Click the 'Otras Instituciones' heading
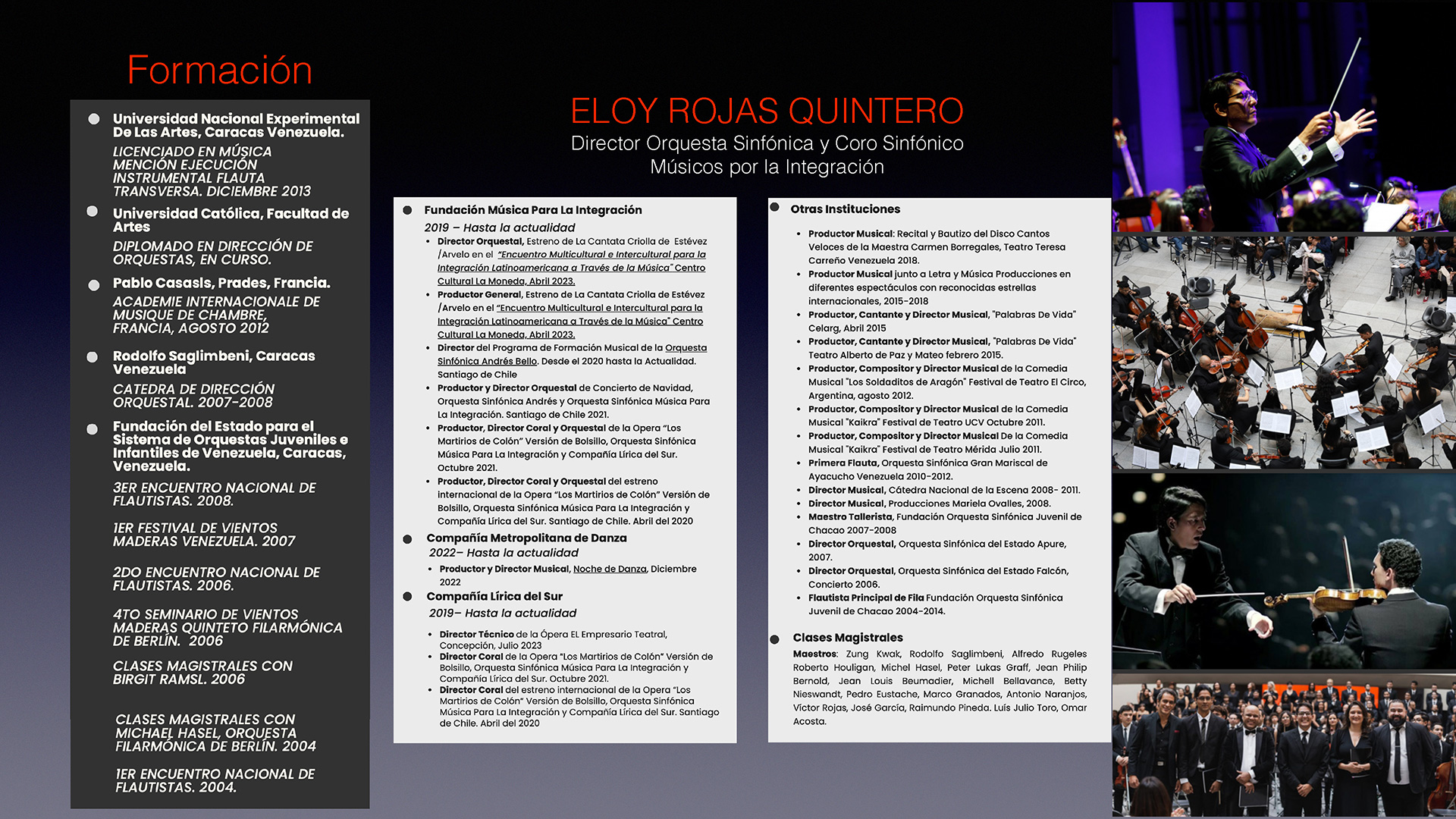The height and width of the screenshot is (819, 1456). click(845, 209)
